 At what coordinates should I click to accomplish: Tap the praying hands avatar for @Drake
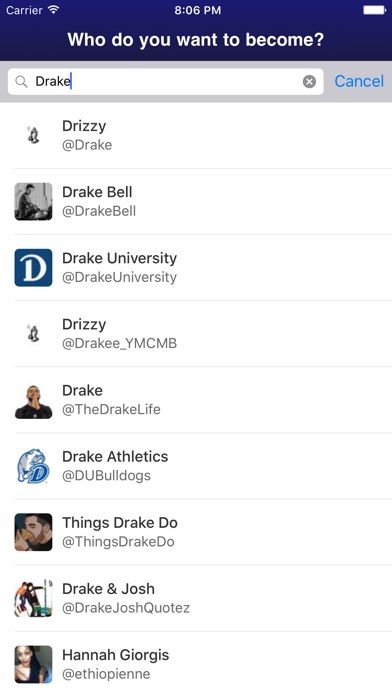33,135
